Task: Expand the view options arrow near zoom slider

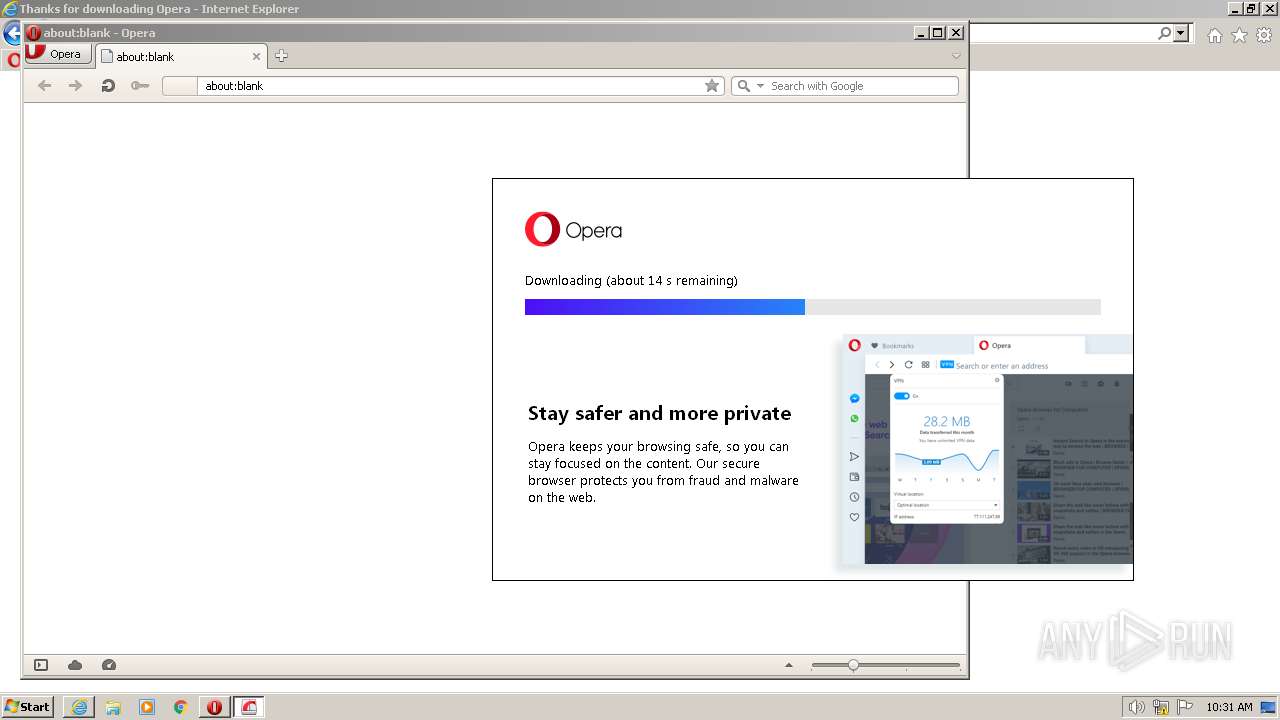Action: point(788,665)
